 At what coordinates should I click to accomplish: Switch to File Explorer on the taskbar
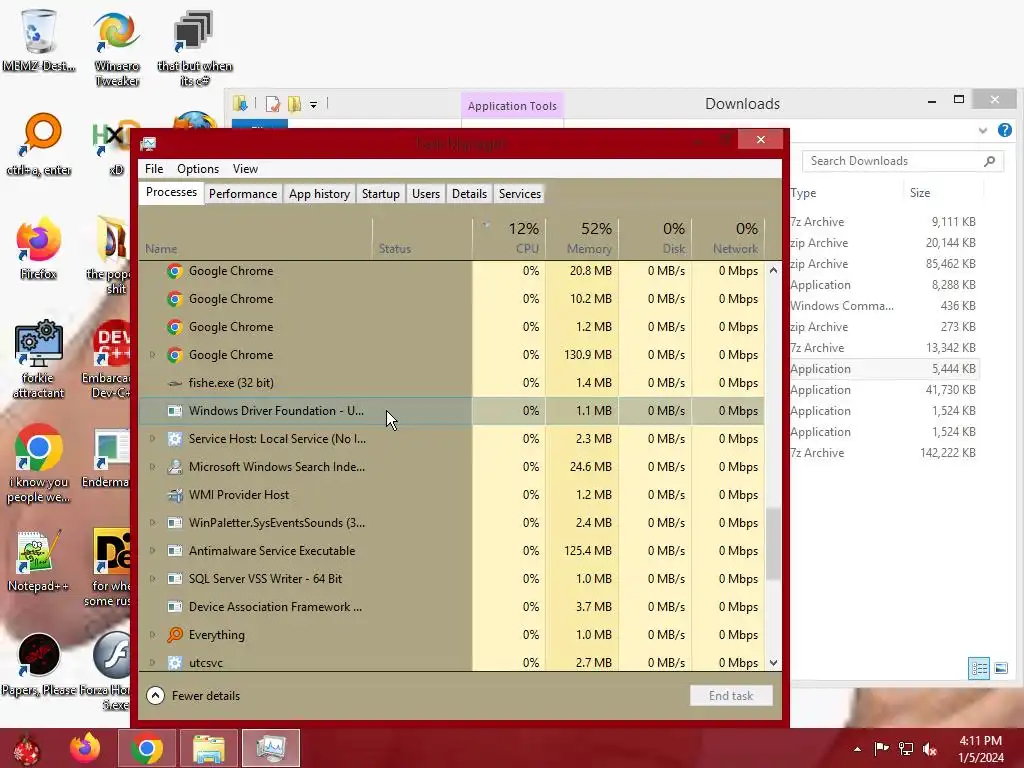click(x=208, y=749)
